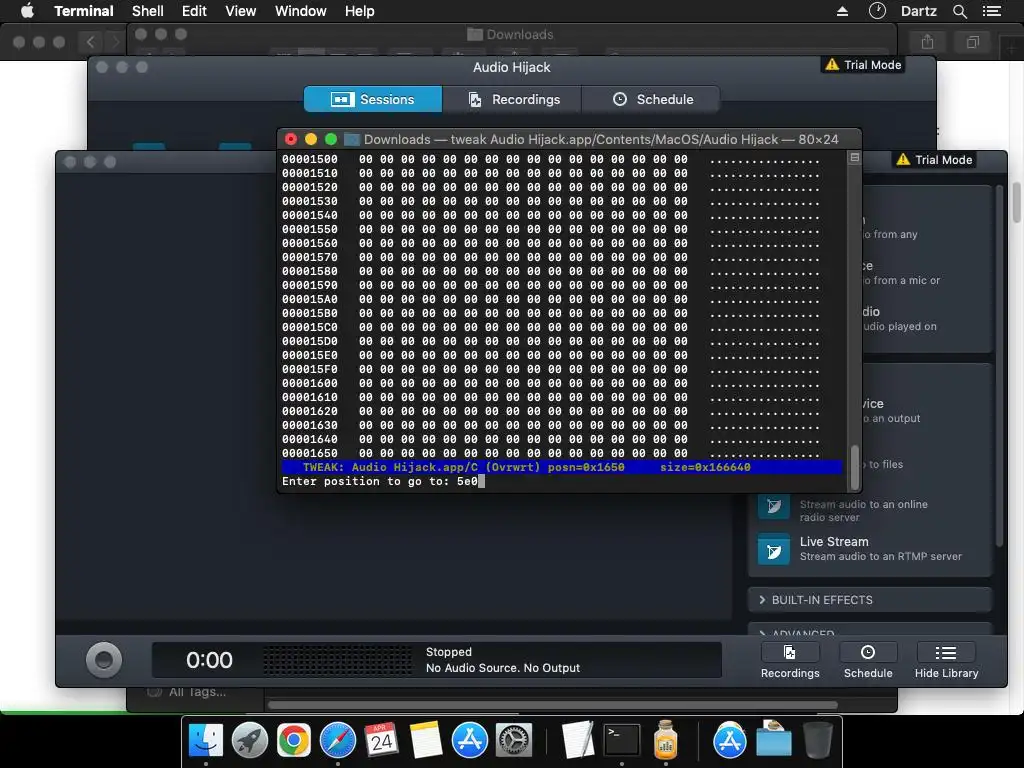
Task: Click the eject icon in menu bar
Action: pos(842,11)
